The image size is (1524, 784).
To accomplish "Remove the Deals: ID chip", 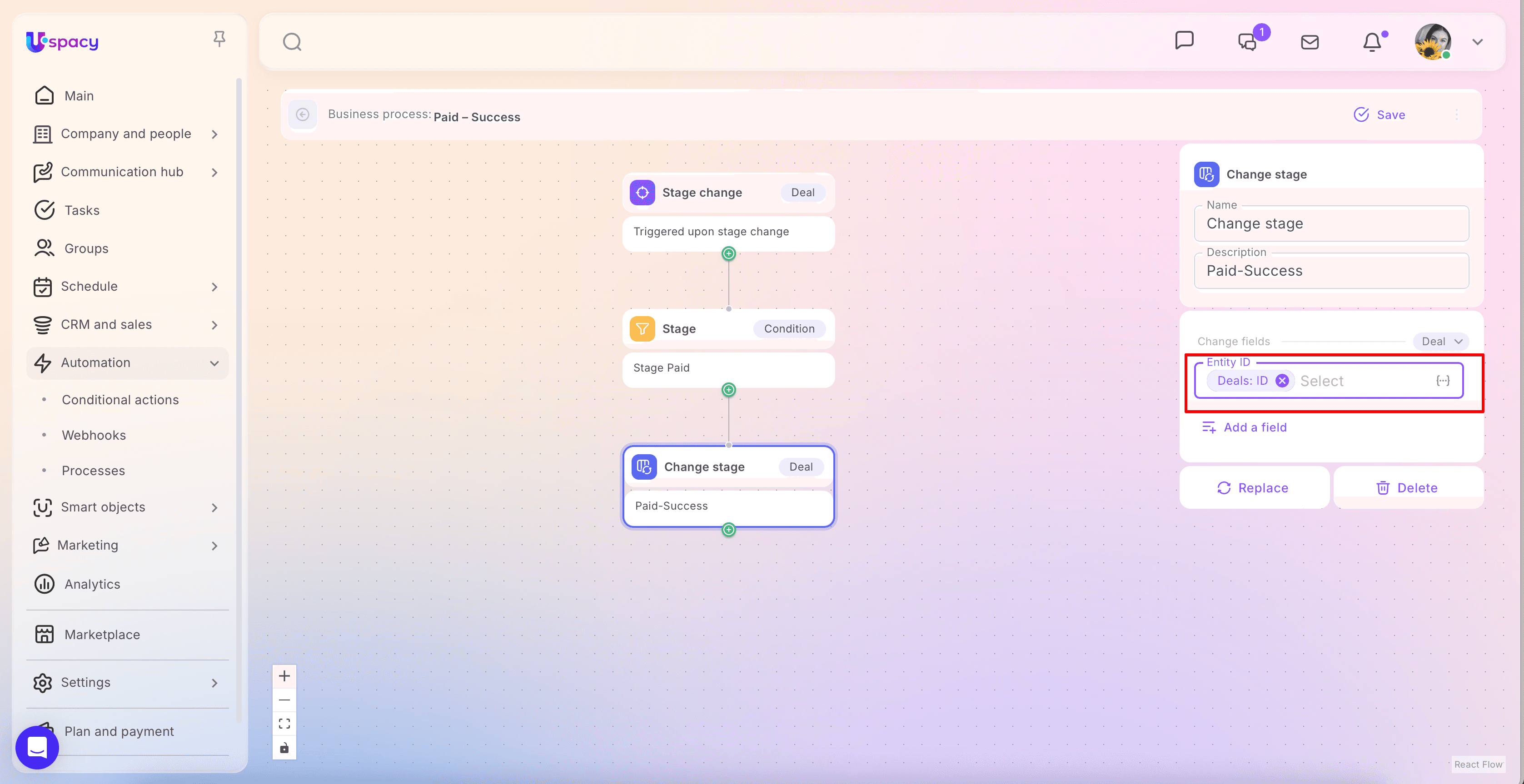I will click(1282, 381).
